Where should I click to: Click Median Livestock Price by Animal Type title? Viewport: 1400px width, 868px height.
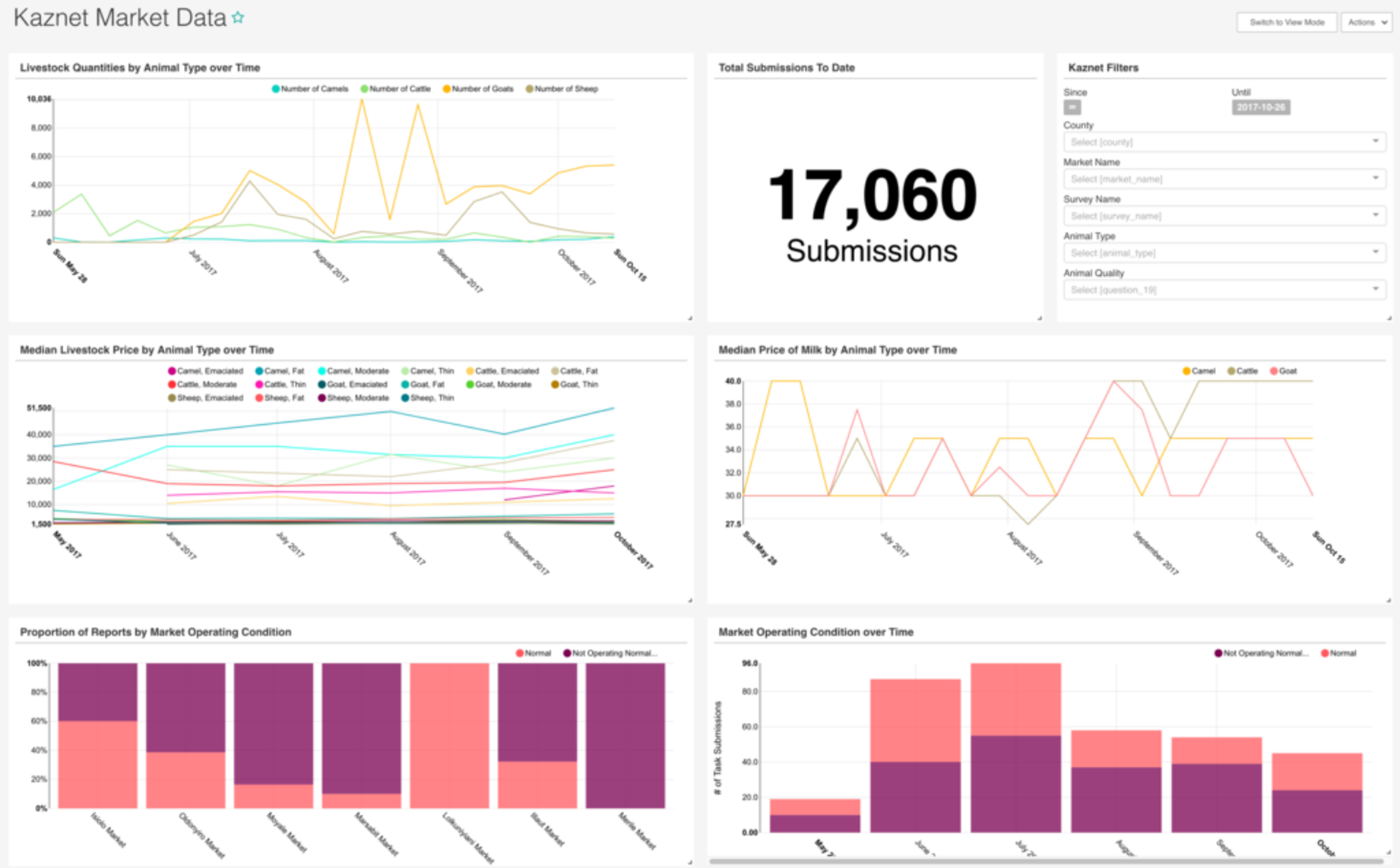click(147, 350)
